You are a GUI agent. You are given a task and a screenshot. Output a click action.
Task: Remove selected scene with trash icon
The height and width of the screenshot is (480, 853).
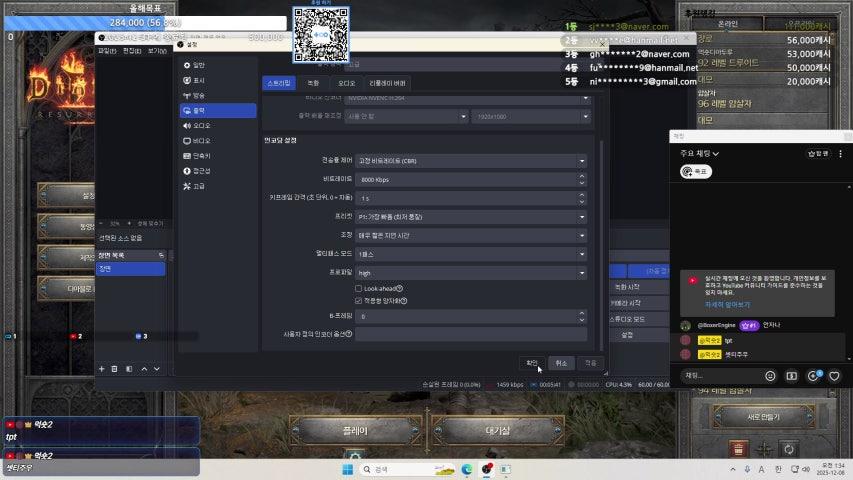pyautogui.click(x=115, y=369)
